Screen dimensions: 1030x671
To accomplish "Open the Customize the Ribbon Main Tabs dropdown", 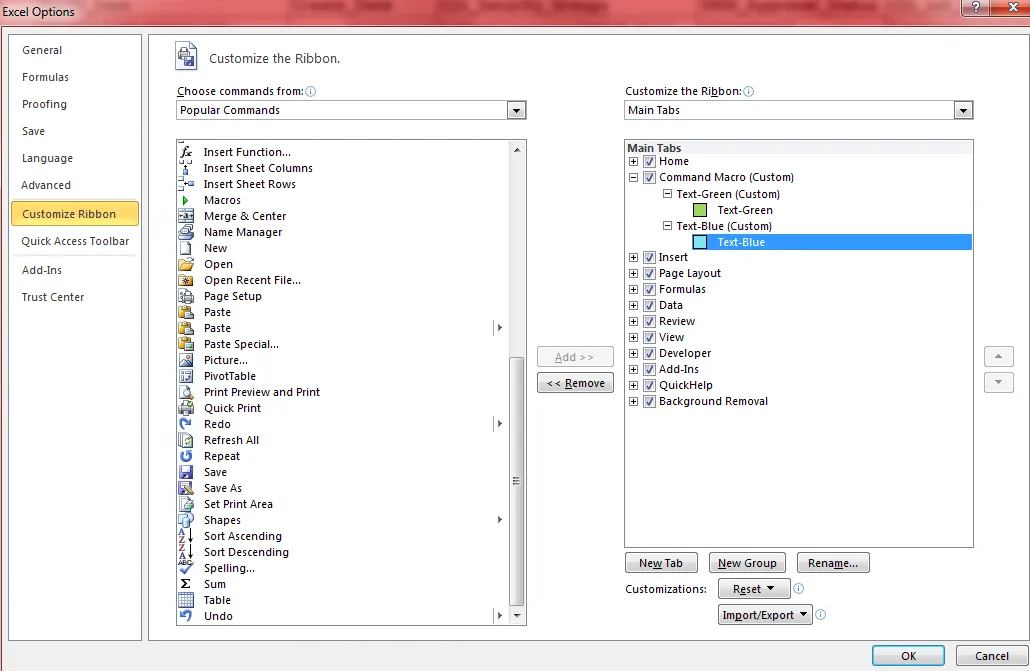I will (x=963, y=110).
